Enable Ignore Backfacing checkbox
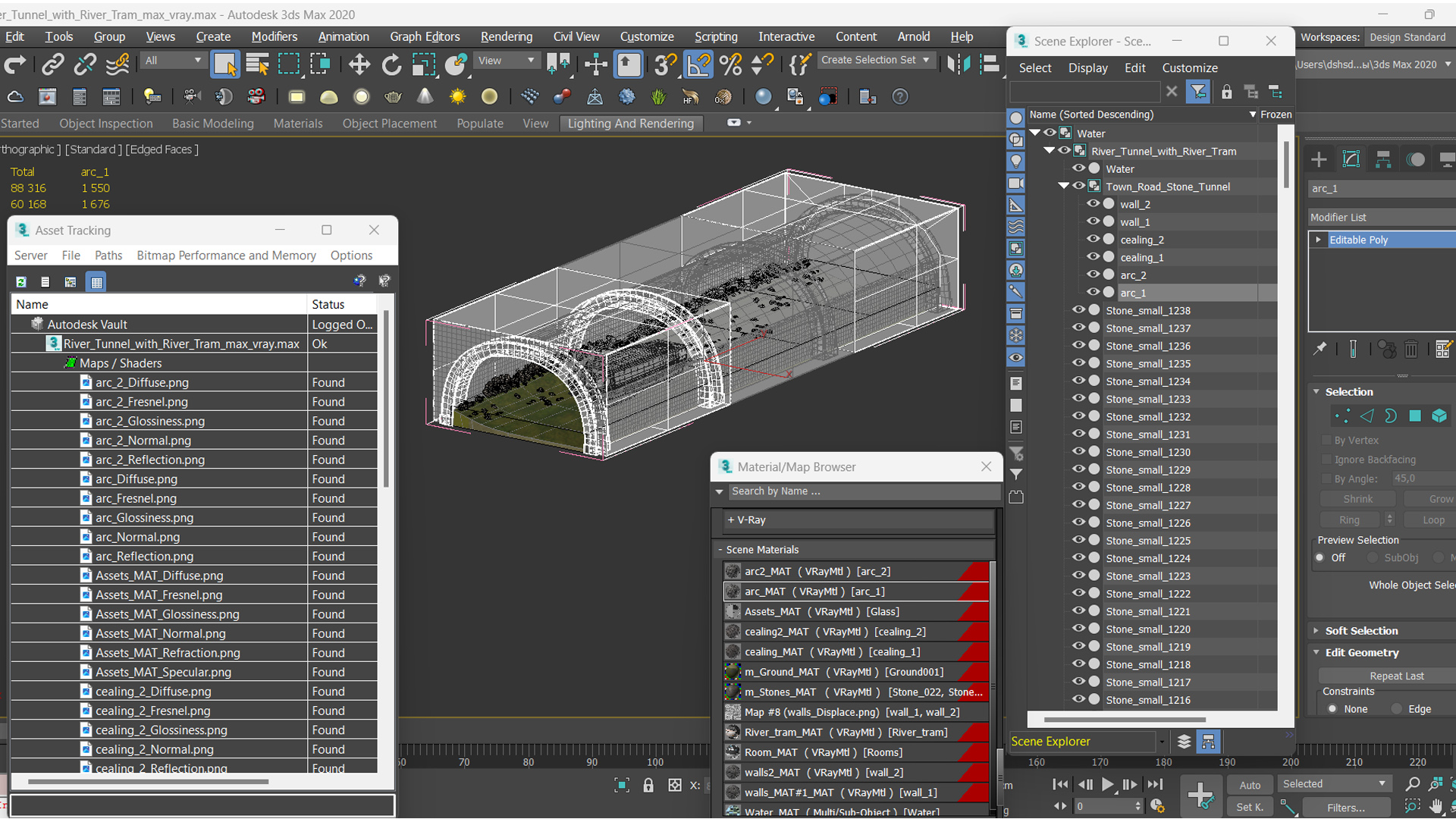1456x819 pixels. pos(1326,460)
